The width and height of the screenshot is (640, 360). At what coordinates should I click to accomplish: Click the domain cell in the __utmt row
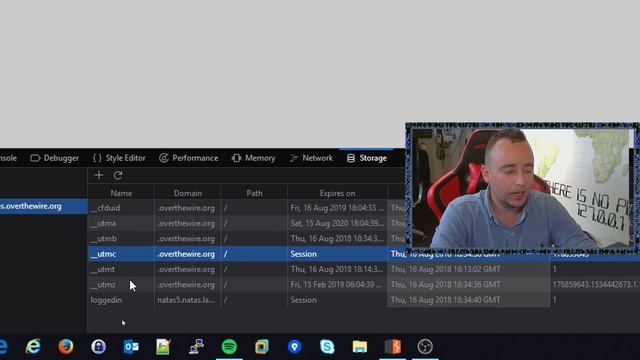tap(188, 269)
